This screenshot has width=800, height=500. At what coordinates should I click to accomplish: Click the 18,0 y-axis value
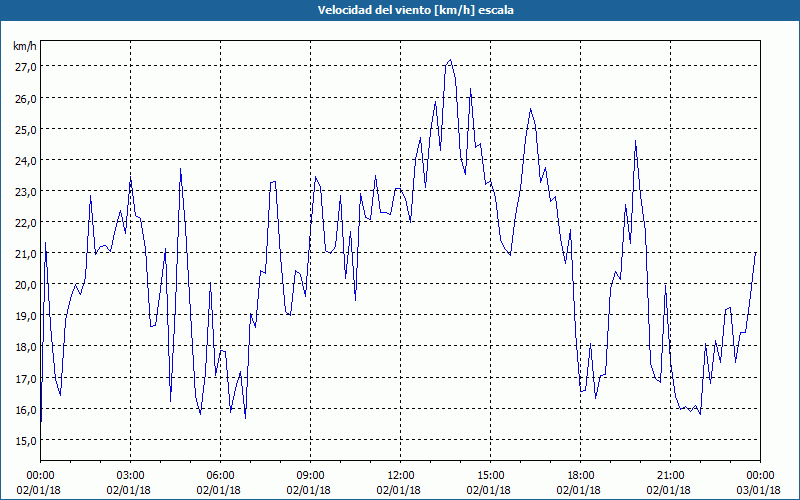(x=25, y=347)
